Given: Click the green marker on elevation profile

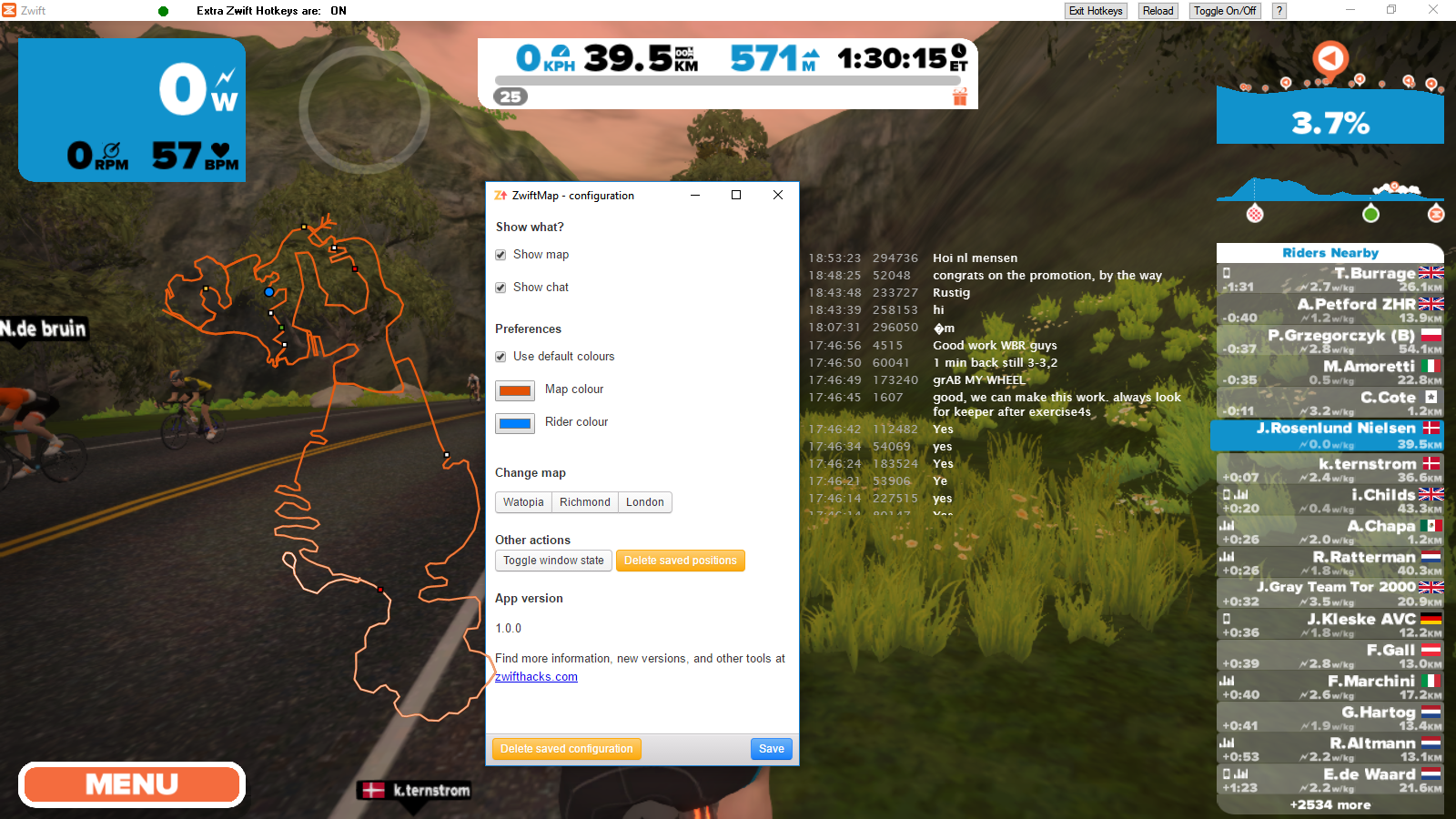Looking at the screenshot, I should 1370,214.
